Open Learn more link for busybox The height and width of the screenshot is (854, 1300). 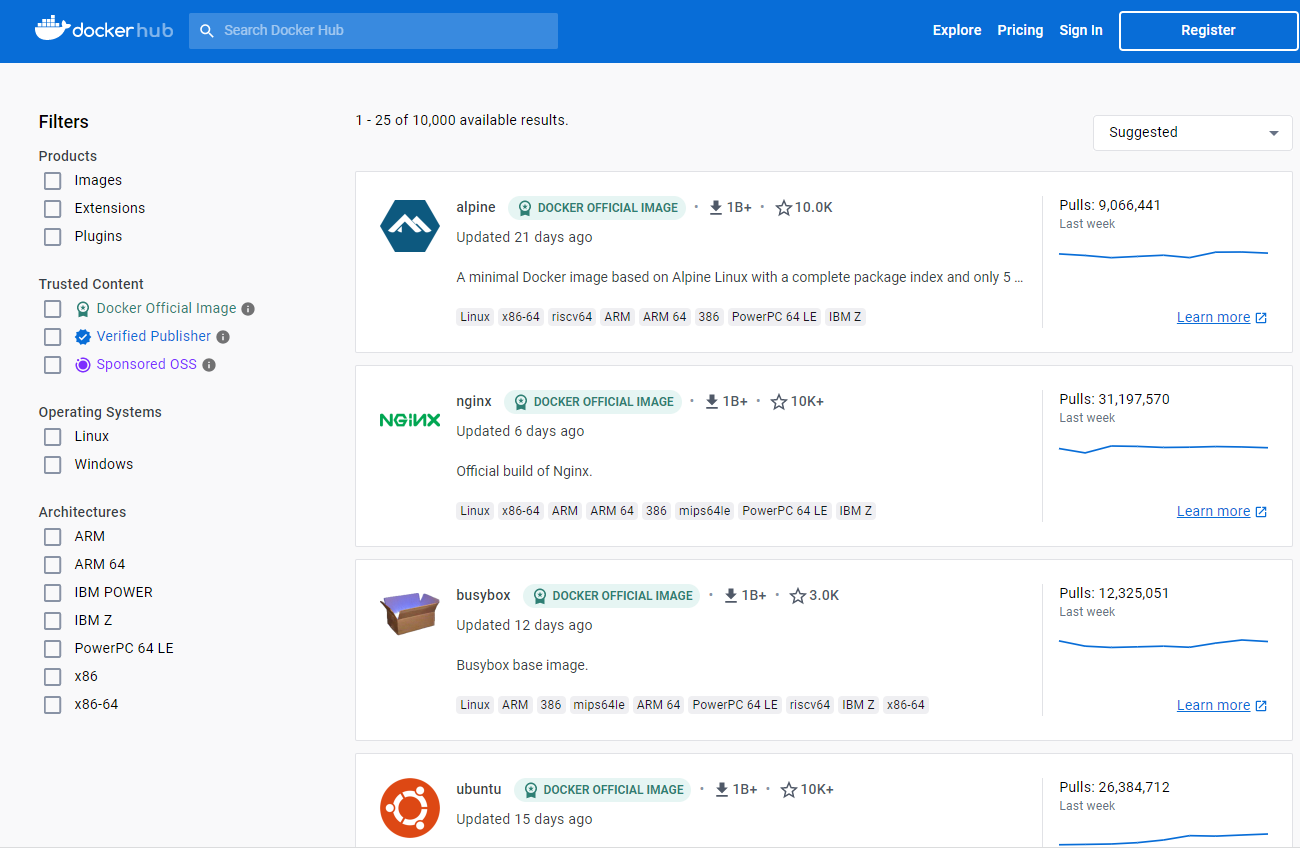pyautogui.click(x=1213, y=706)
